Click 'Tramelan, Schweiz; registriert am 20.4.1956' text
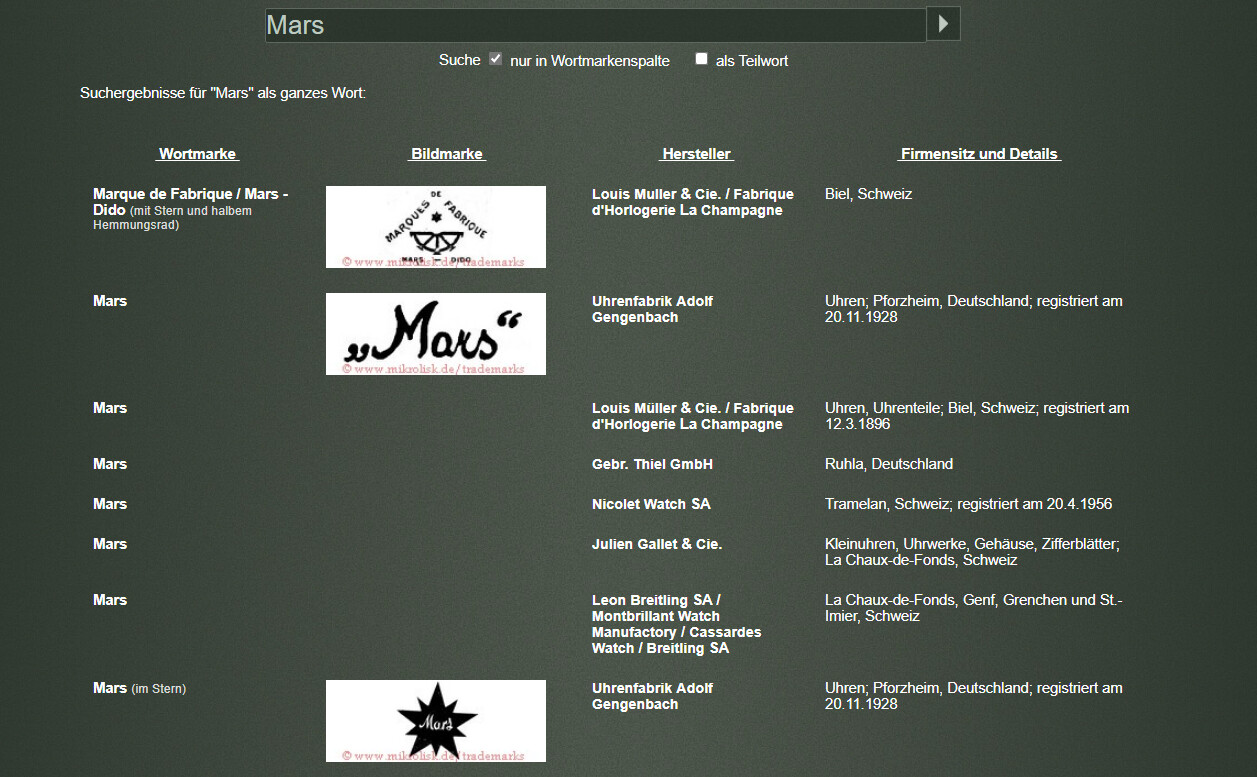Image resolution: width=1257 pixels, height=777 pixels. [968, 504]
